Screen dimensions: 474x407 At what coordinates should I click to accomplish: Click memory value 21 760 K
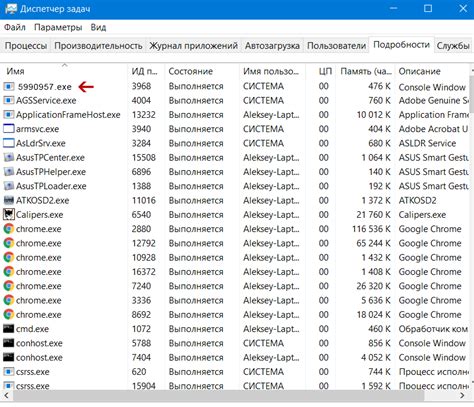pos(373,215)
